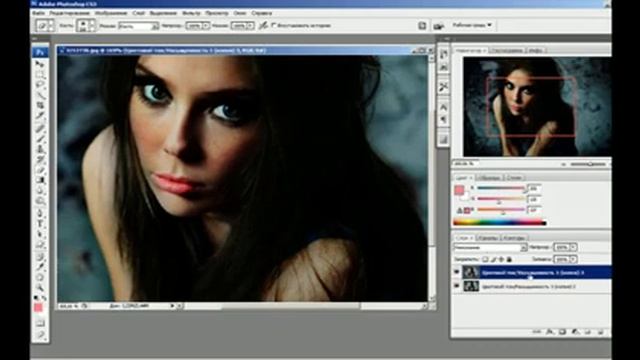640x360 pixels.
Task: Click the Navigator zoom slider
Action: (x=588, y=164)
